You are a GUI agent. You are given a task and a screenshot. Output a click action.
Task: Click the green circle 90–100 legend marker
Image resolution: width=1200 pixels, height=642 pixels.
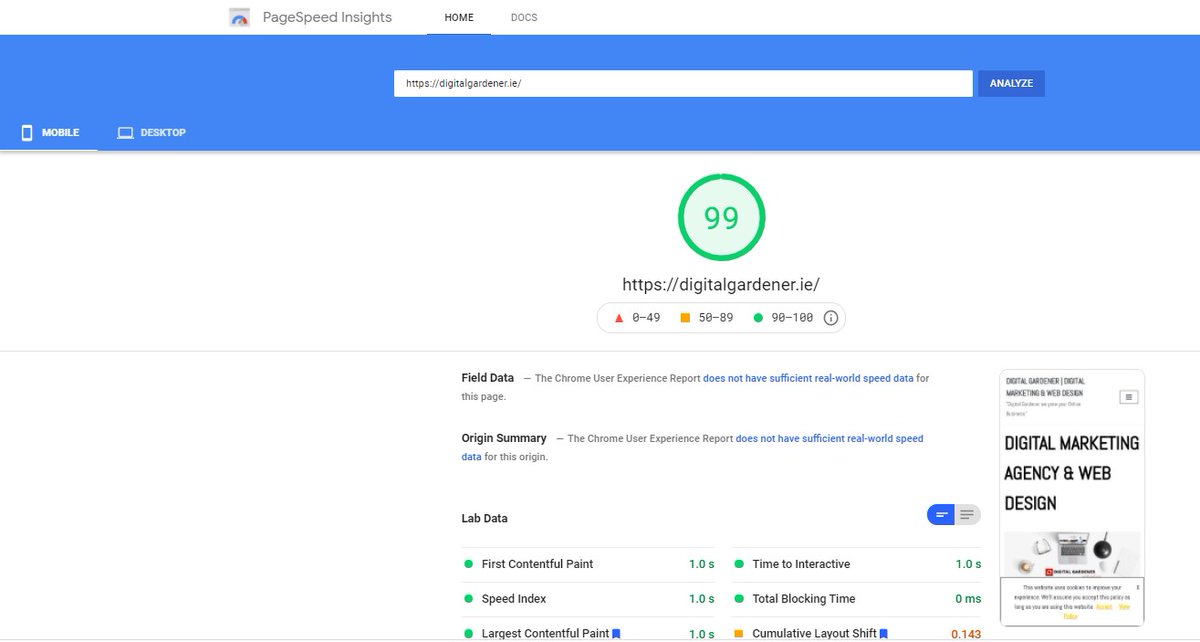click(758, 318)
